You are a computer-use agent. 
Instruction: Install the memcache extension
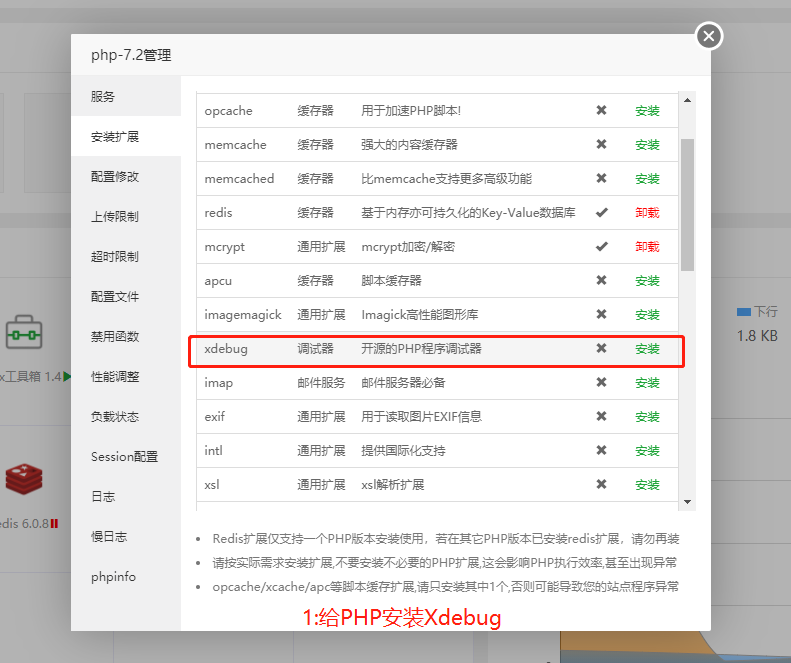click(x=647, y=145)
